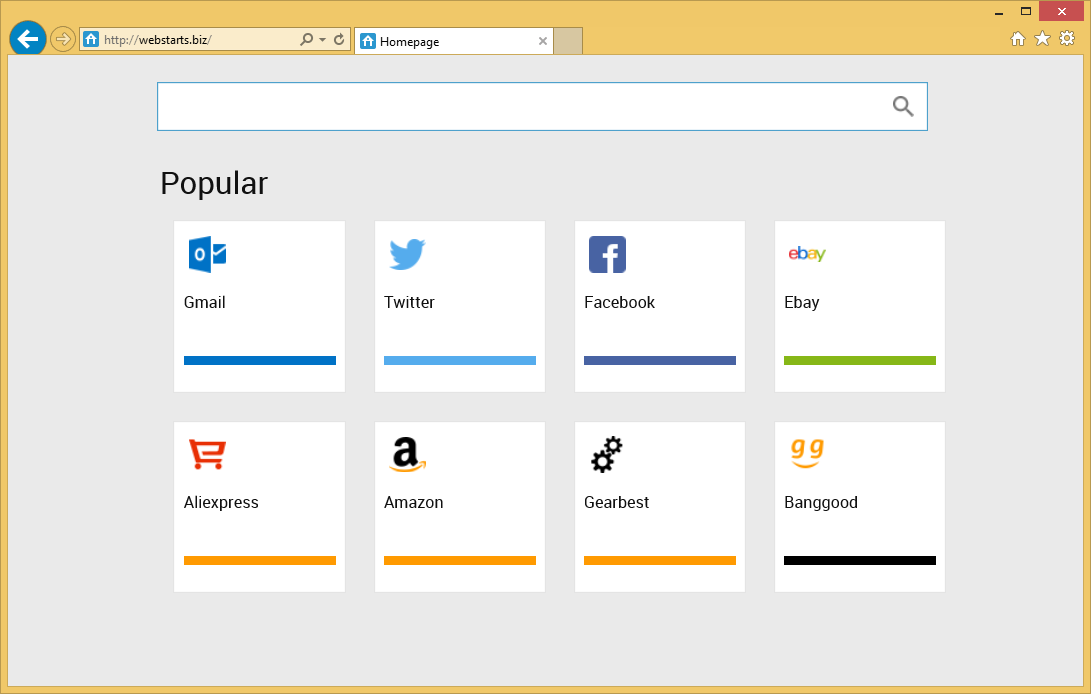Open the Gmail link label
The width and height of the screenshot is (1091, 694).
point(205,302)
